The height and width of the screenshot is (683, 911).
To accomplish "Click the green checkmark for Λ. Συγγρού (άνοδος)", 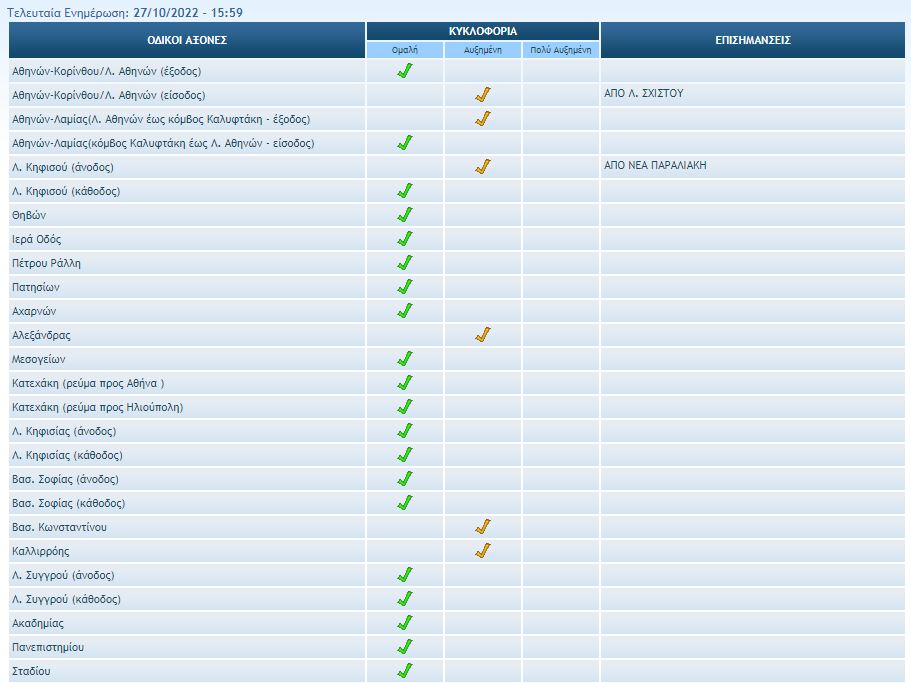I will [405, 575].
